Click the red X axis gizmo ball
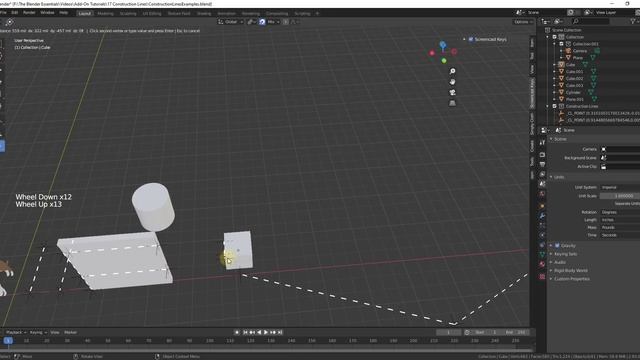 click(432, 53)
